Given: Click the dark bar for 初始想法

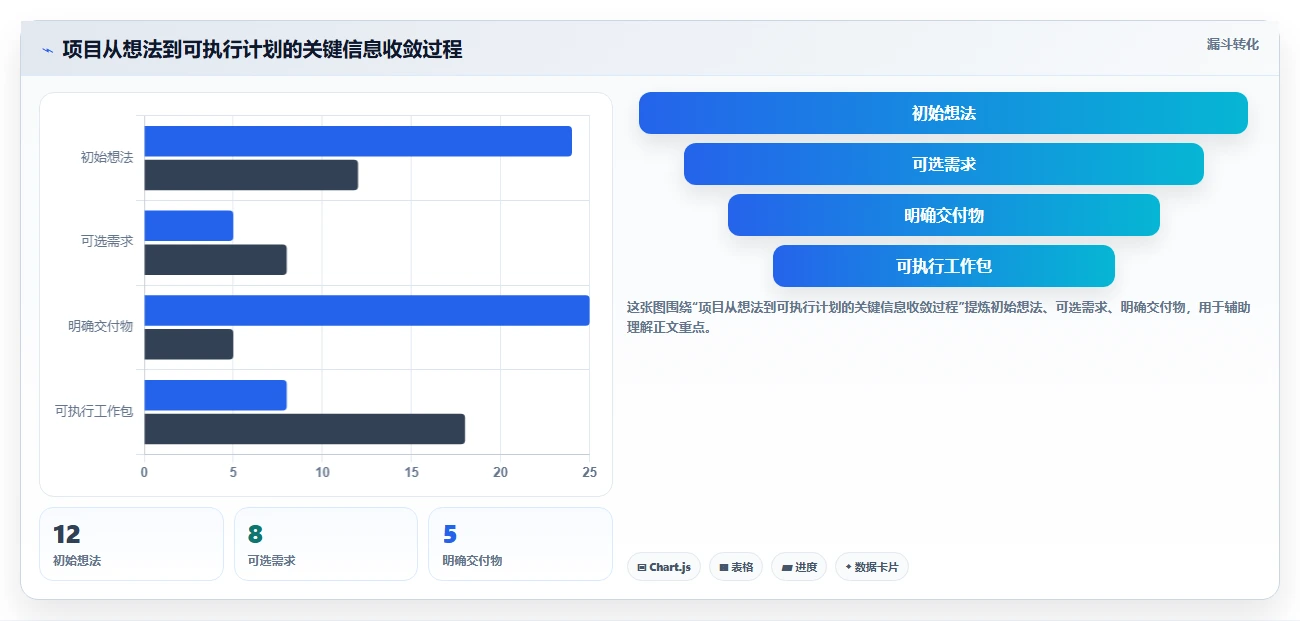Looking at the screenshot, I should point(251,175).
